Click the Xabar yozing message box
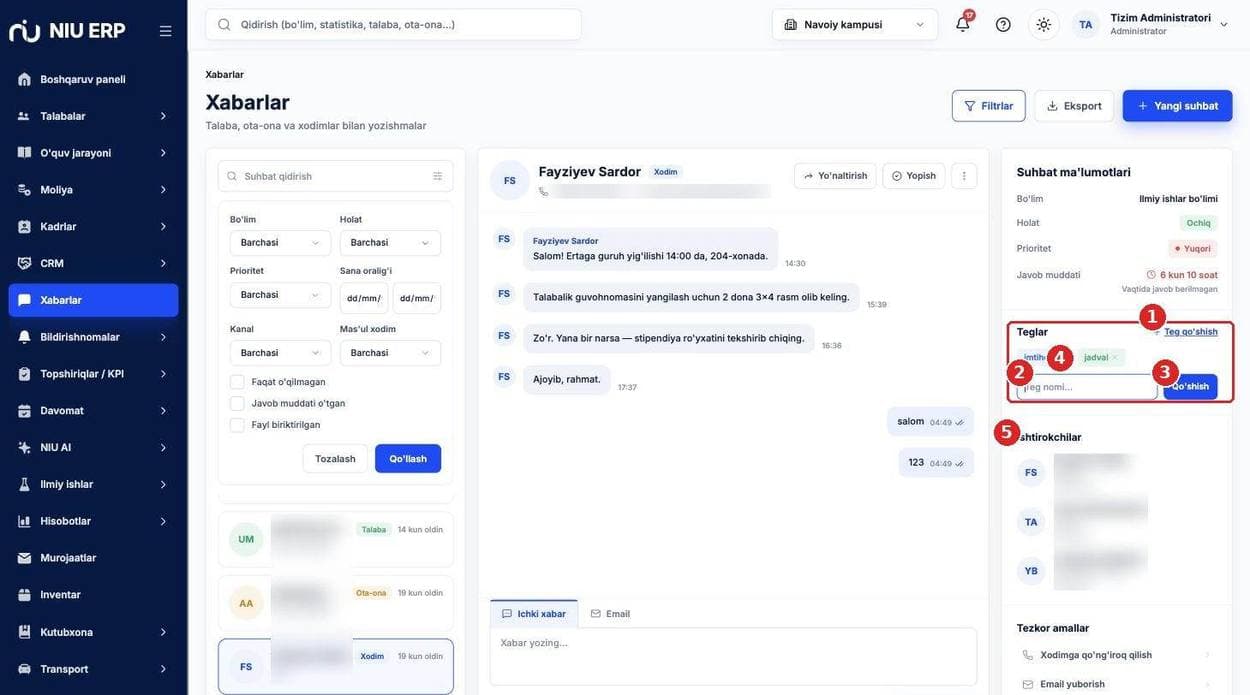Screen dimensions: 1250x695 pyautogui.click(x=733, y=656)
